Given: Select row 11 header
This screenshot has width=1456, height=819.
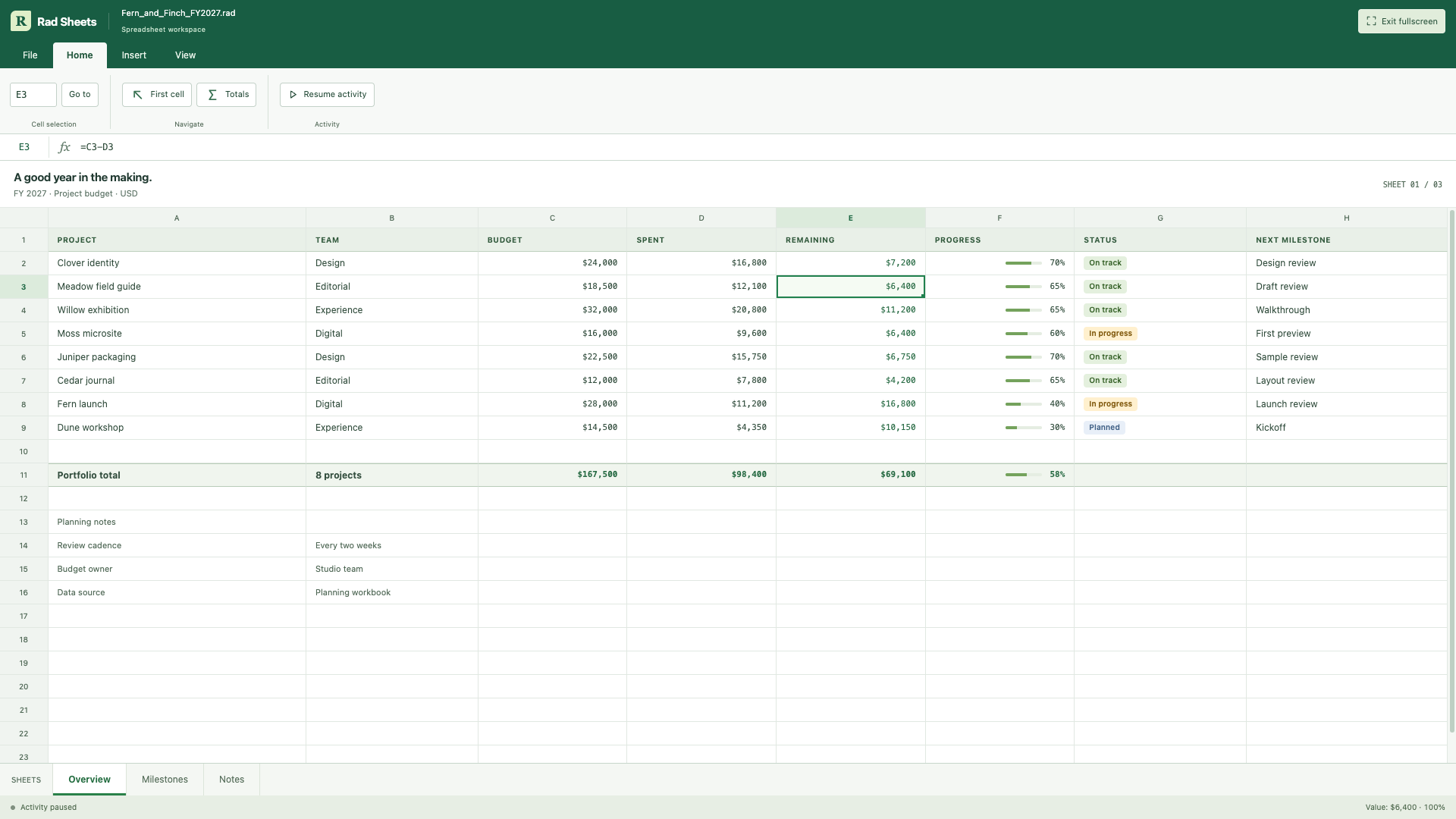Looking at the screenshot, I should click(x=24, y=475).
